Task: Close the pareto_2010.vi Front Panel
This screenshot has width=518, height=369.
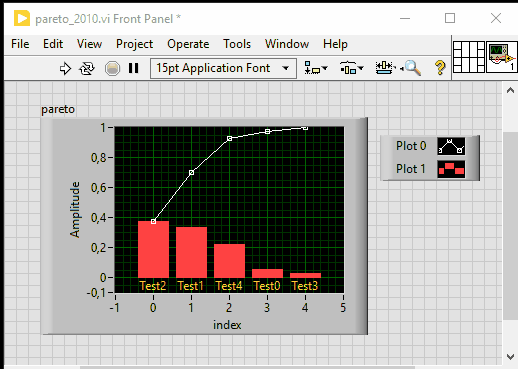Action: tap(496, 18)
